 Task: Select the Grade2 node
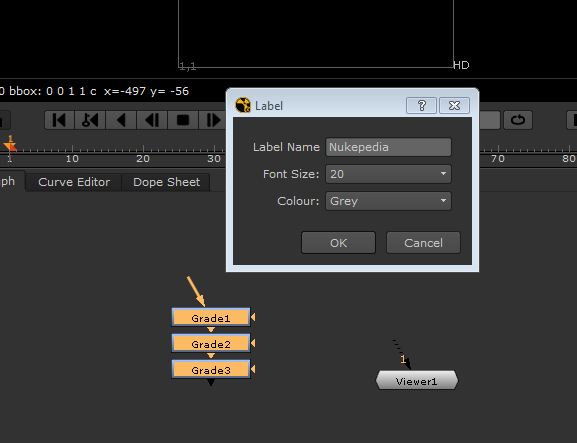point(211,344)
